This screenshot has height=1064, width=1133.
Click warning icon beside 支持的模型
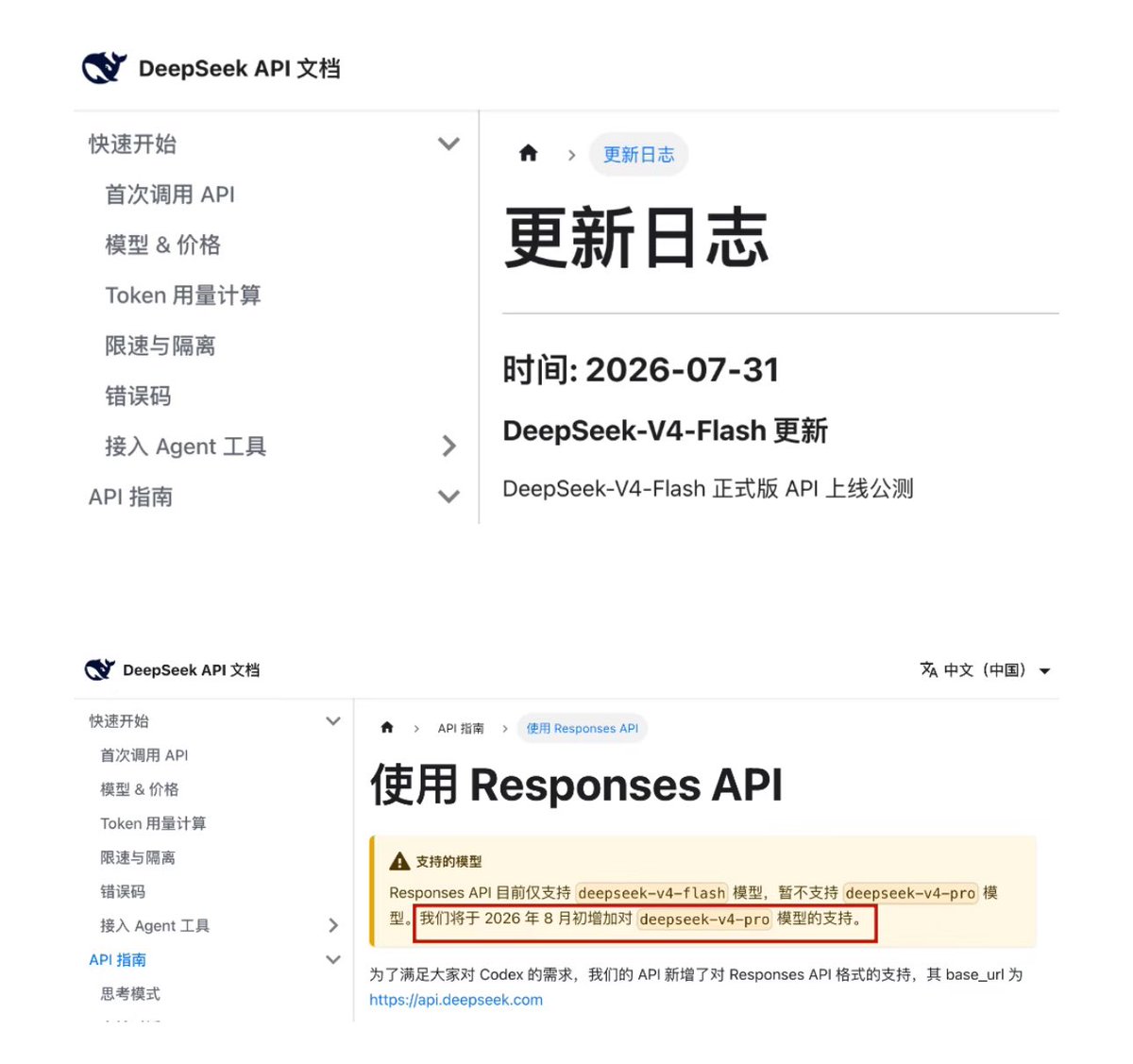(399, 861)
